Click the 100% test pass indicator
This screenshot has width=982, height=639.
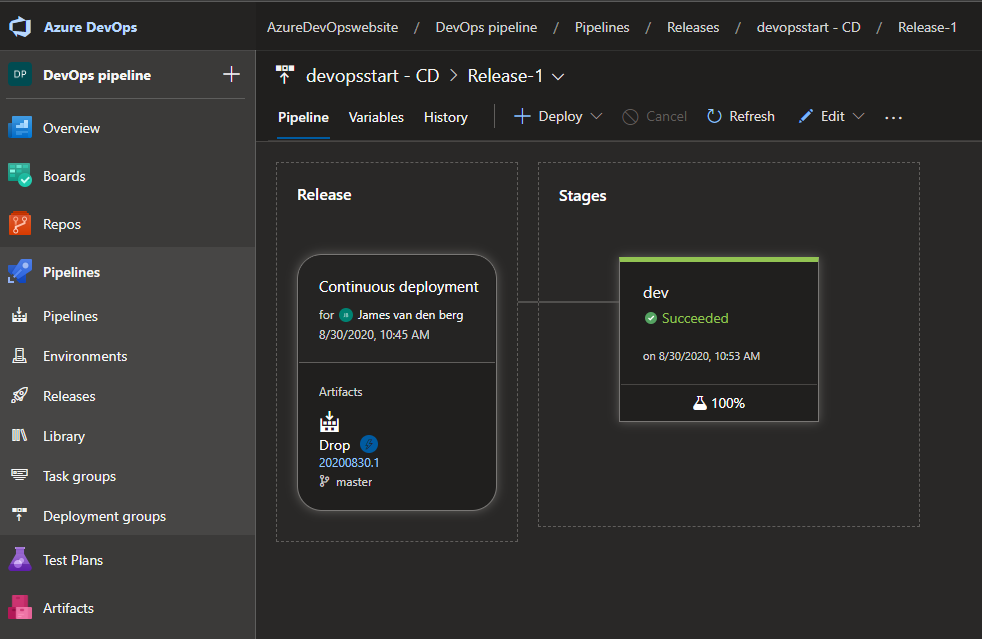coord(718,403)
